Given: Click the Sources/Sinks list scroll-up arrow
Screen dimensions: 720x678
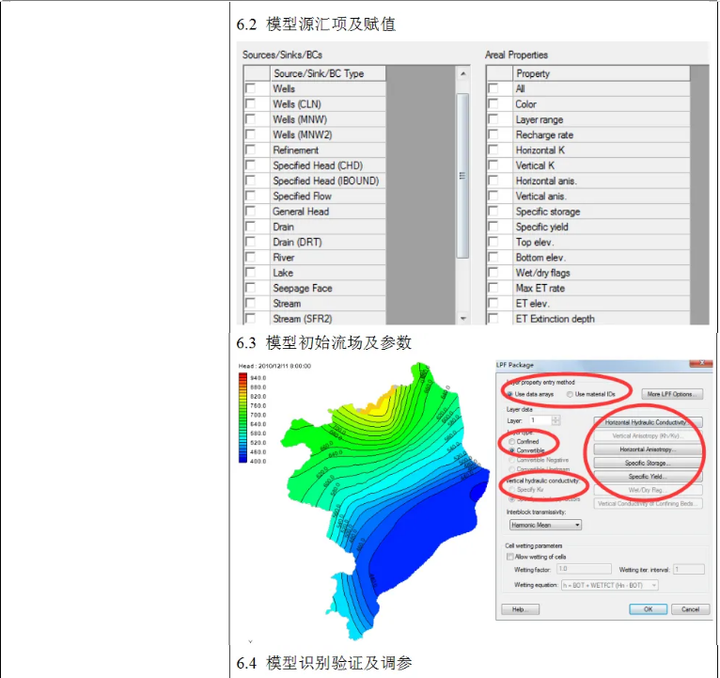Looking at the screenshot, I should (x=463, y=73).
